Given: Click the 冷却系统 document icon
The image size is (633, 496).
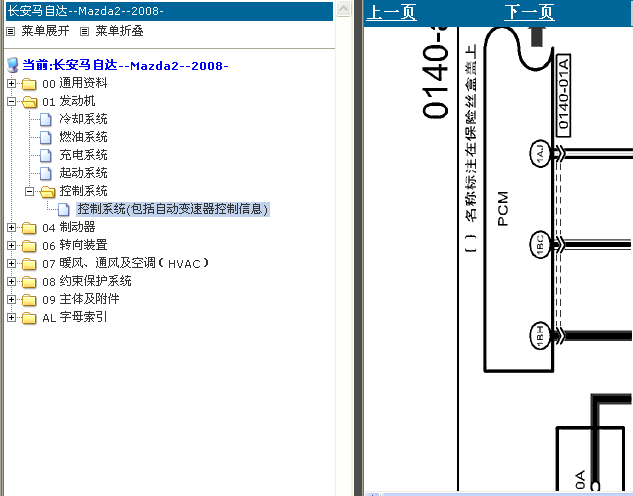Looking at the screenshot, I should (46, 119).
